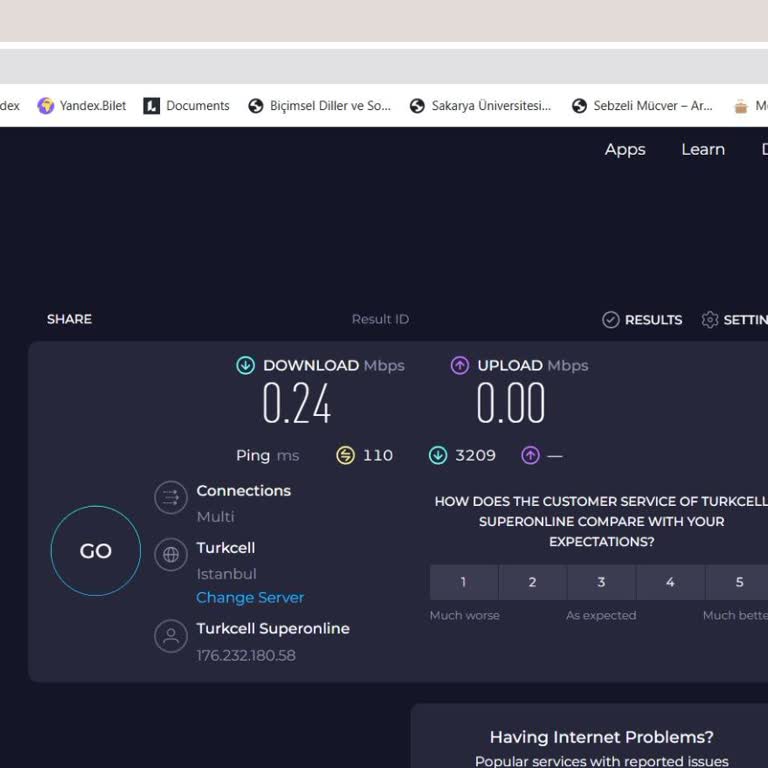This screenshot has width=768, height=768.
Task: Click the Biçimsel Diller globe favicon
Action: click(x=256, y=105)
